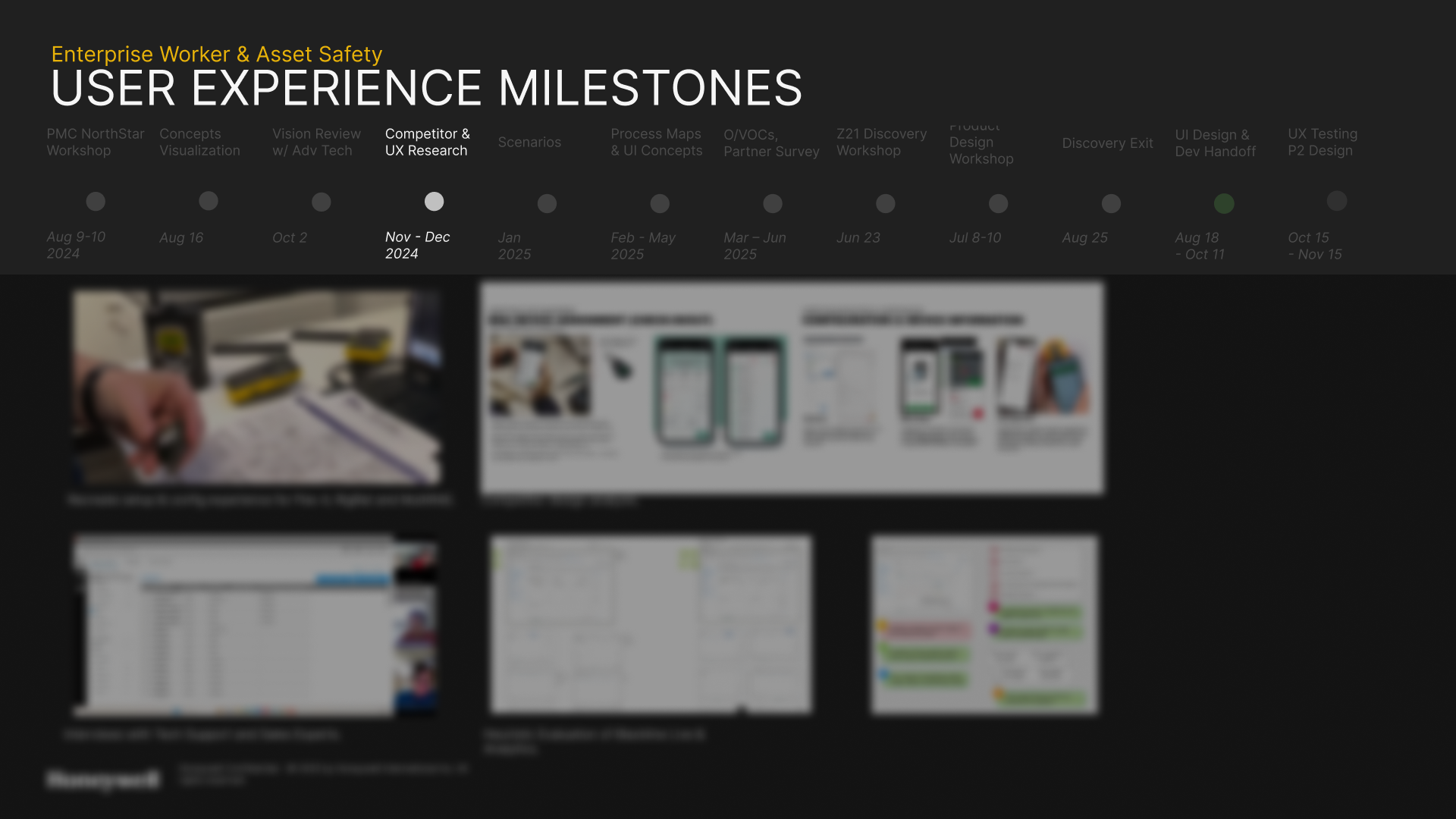Select the UX Testing P2 Design dot
Image resolution: width=1456 pixels, height=819 pixels.
[x=1337, y=201]
